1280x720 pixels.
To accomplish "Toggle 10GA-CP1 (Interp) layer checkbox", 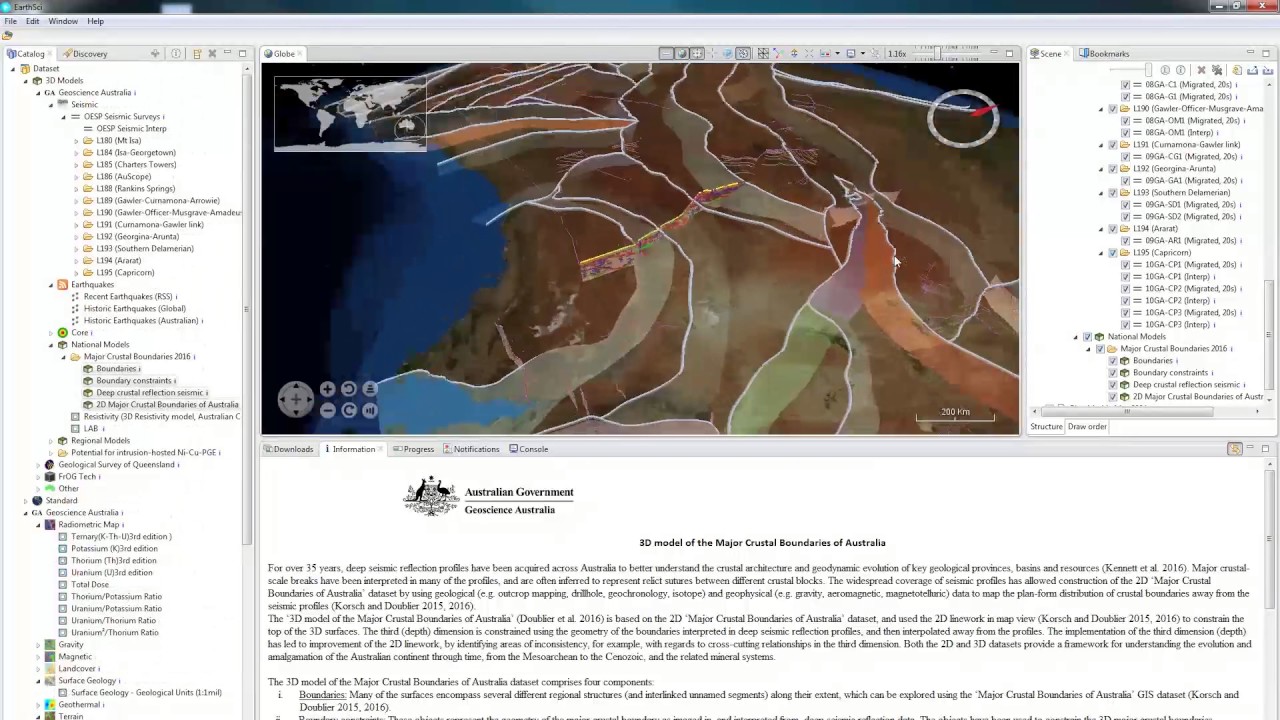I will pos(1125,277).
